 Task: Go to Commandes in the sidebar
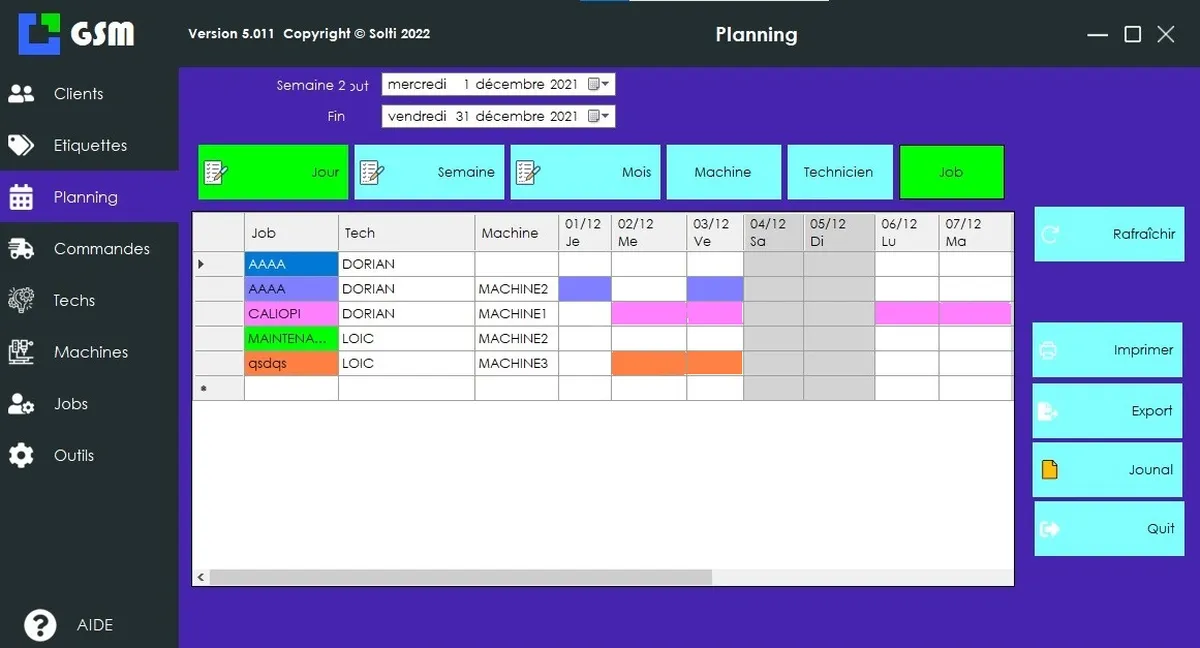89,249
